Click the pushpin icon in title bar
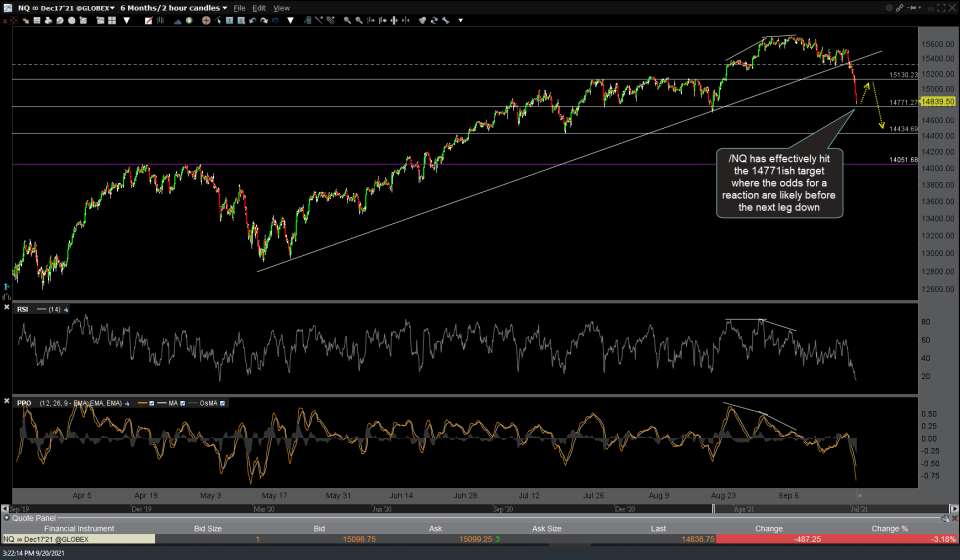960x560 pixels. (911, 7)
